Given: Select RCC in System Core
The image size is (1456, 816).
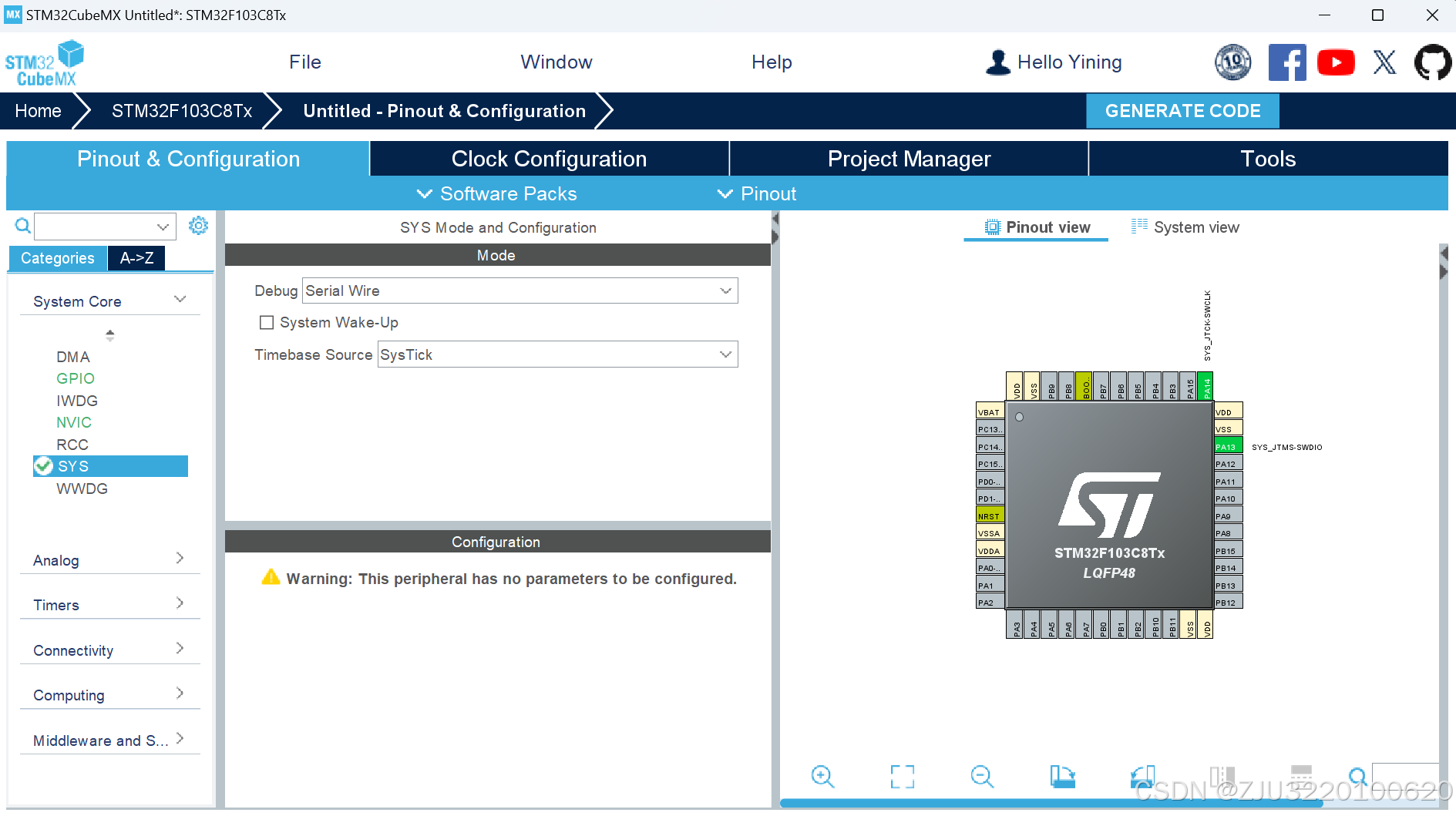Looking at the screenshot, I should (x=72, y=445).
